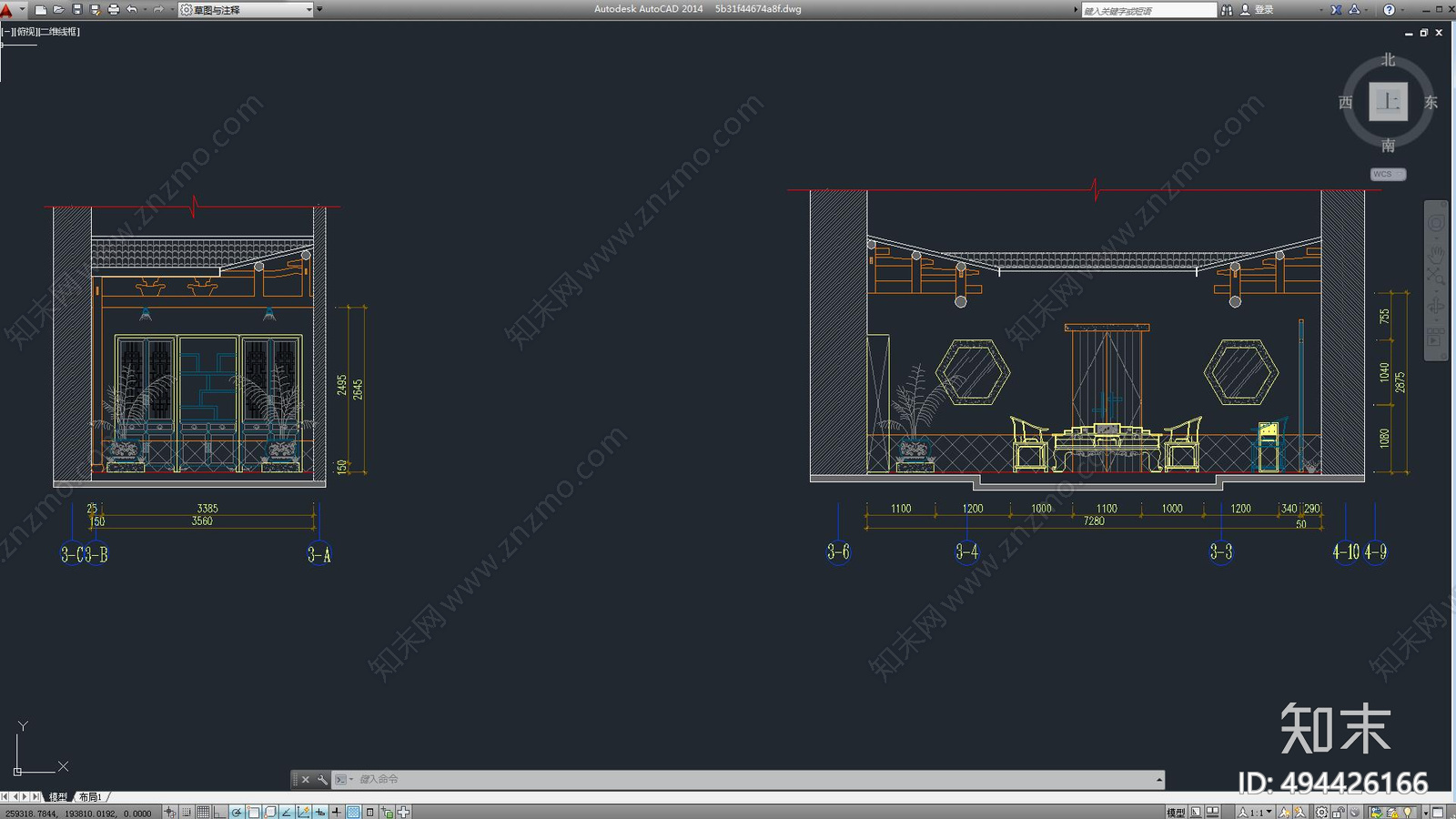
Task: Click the Plot printer icon
Action: (114, 10)
